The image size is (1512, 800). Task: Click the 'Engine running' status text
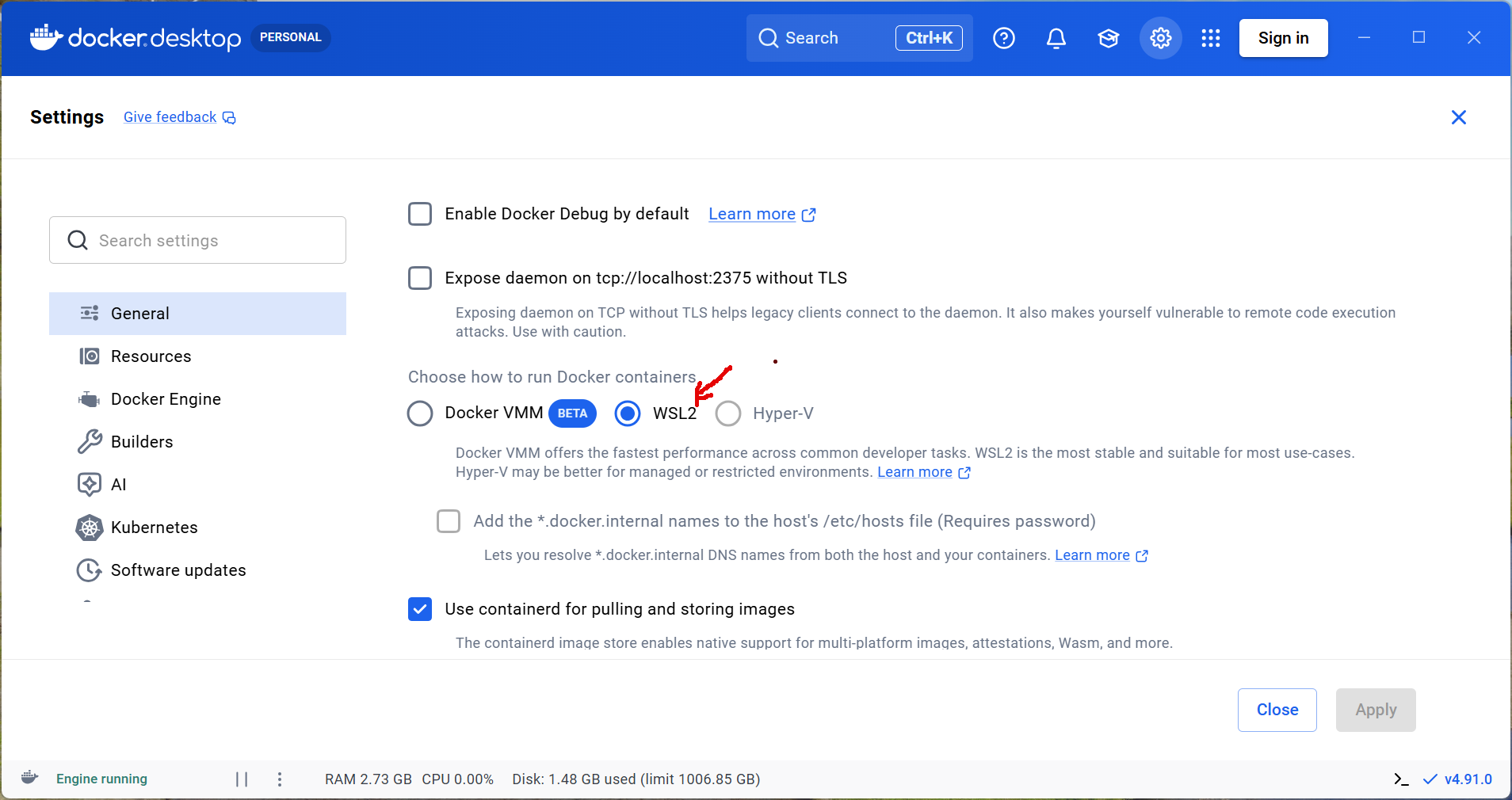point(101,779)
